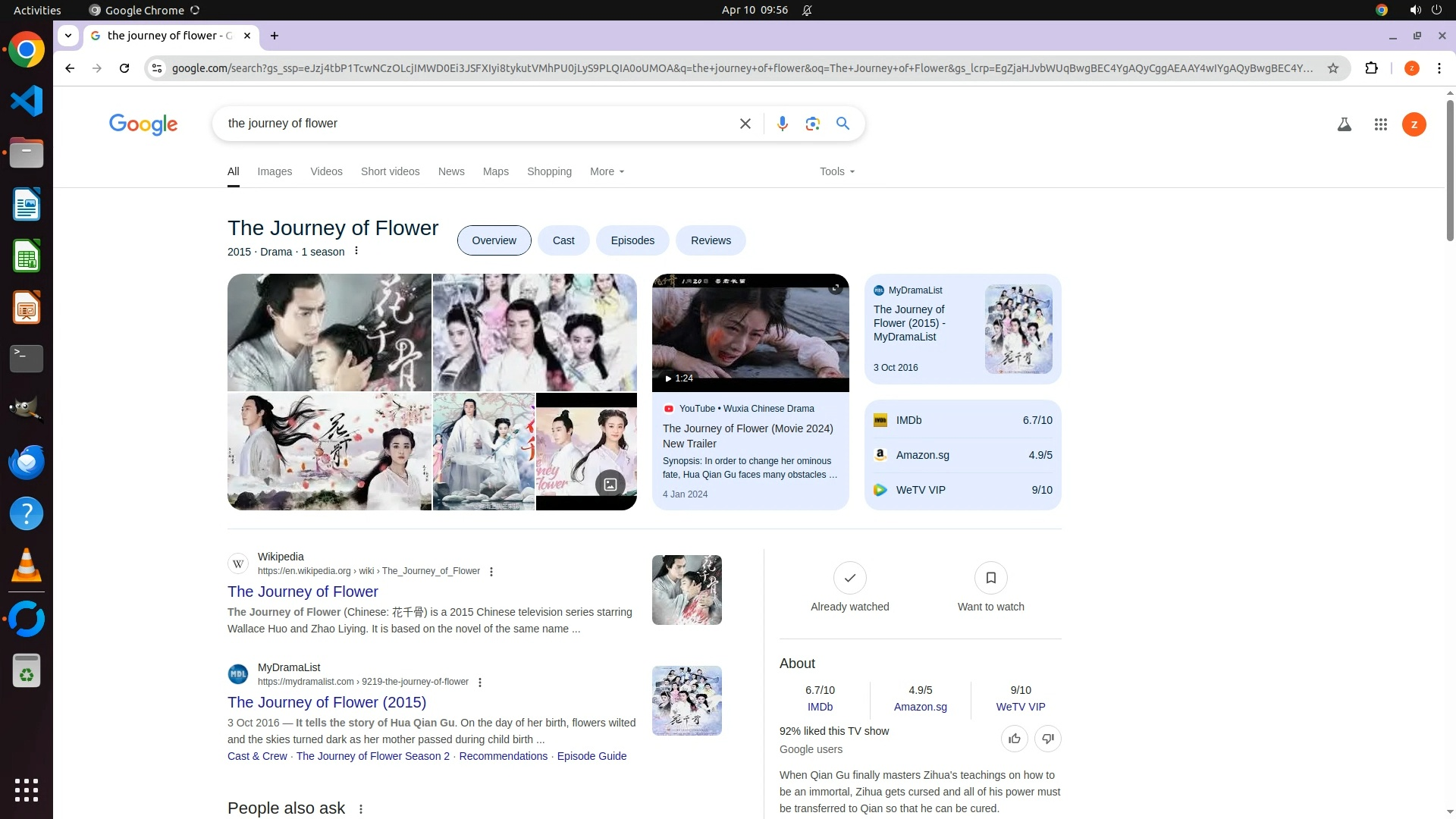Select the Episodes chip

[632, 240]
